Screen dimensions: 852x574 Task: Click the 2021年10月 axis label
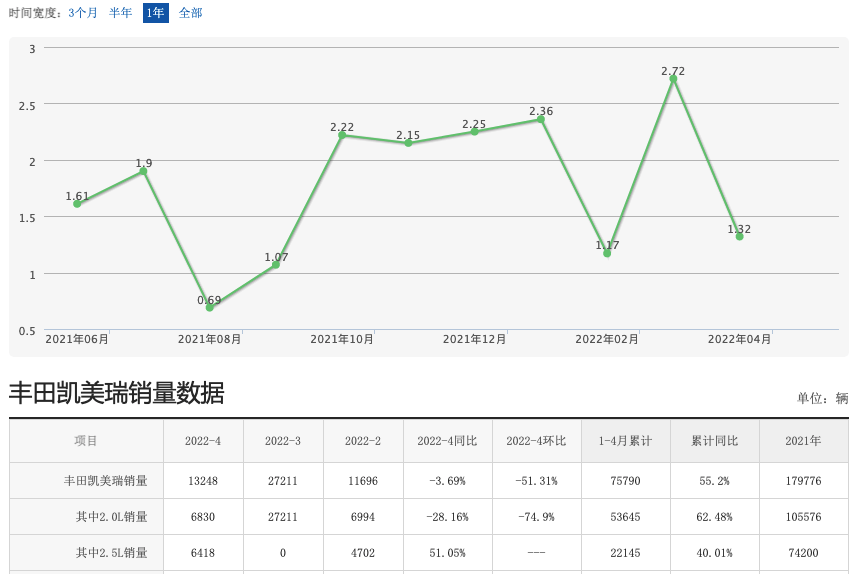click(x=342, y=339)
